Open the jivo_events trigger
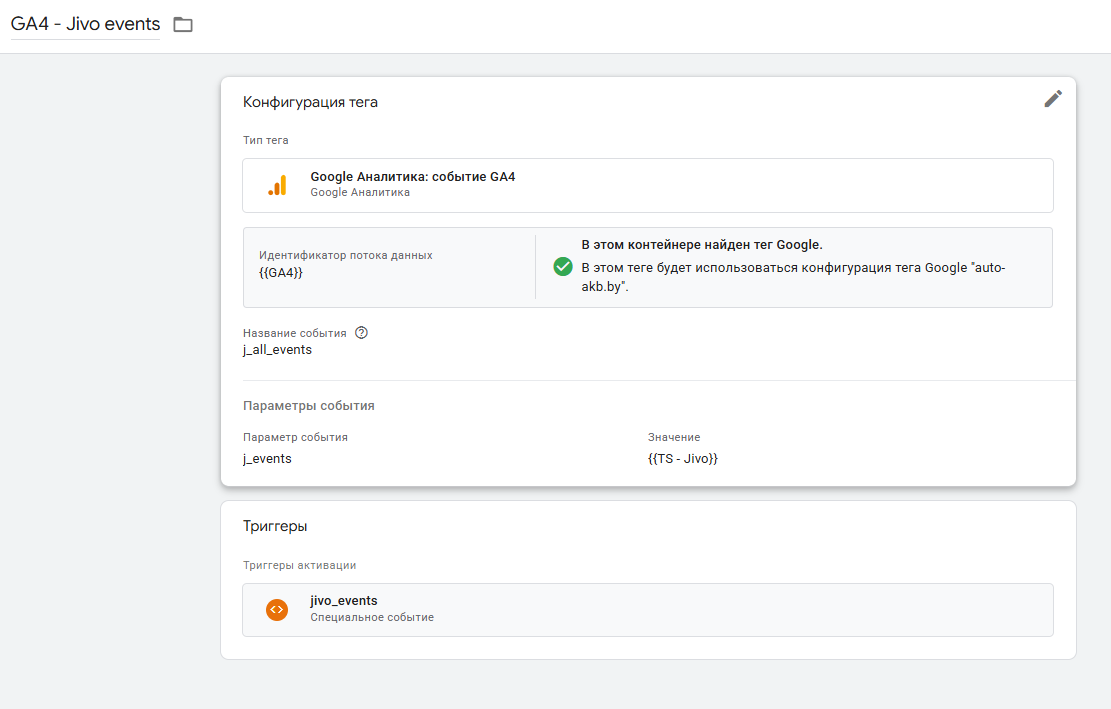 point(648,610)
